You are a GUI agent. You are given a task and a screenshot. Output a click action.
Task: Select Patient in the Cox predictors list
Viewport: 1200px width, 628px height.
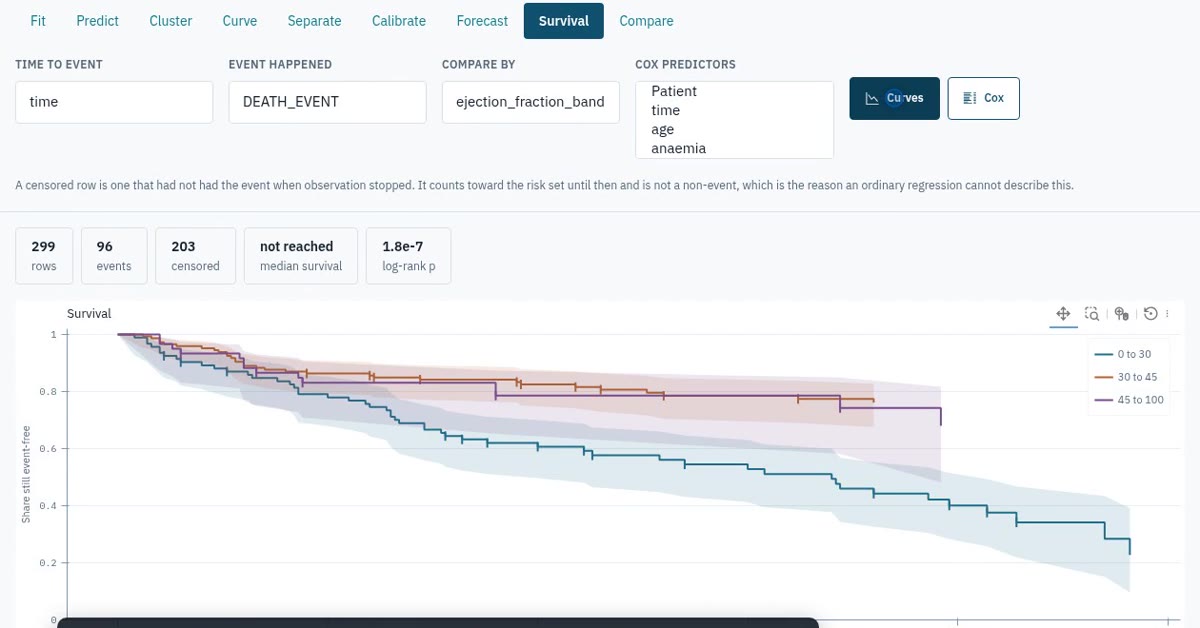point(734,91)
